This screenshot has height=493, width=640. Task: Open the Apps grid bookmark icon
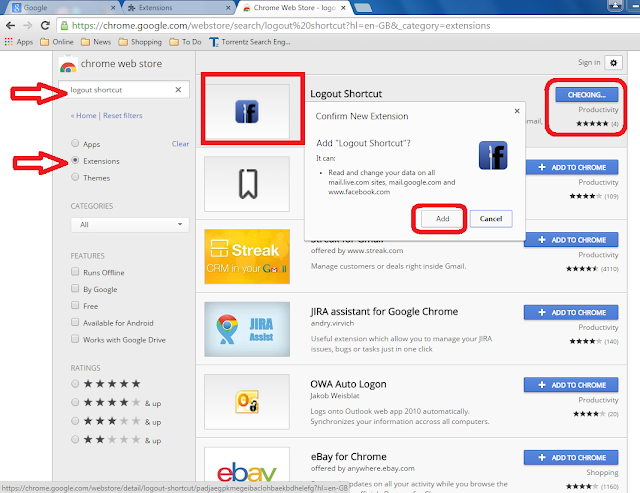(x=9, y=42)
